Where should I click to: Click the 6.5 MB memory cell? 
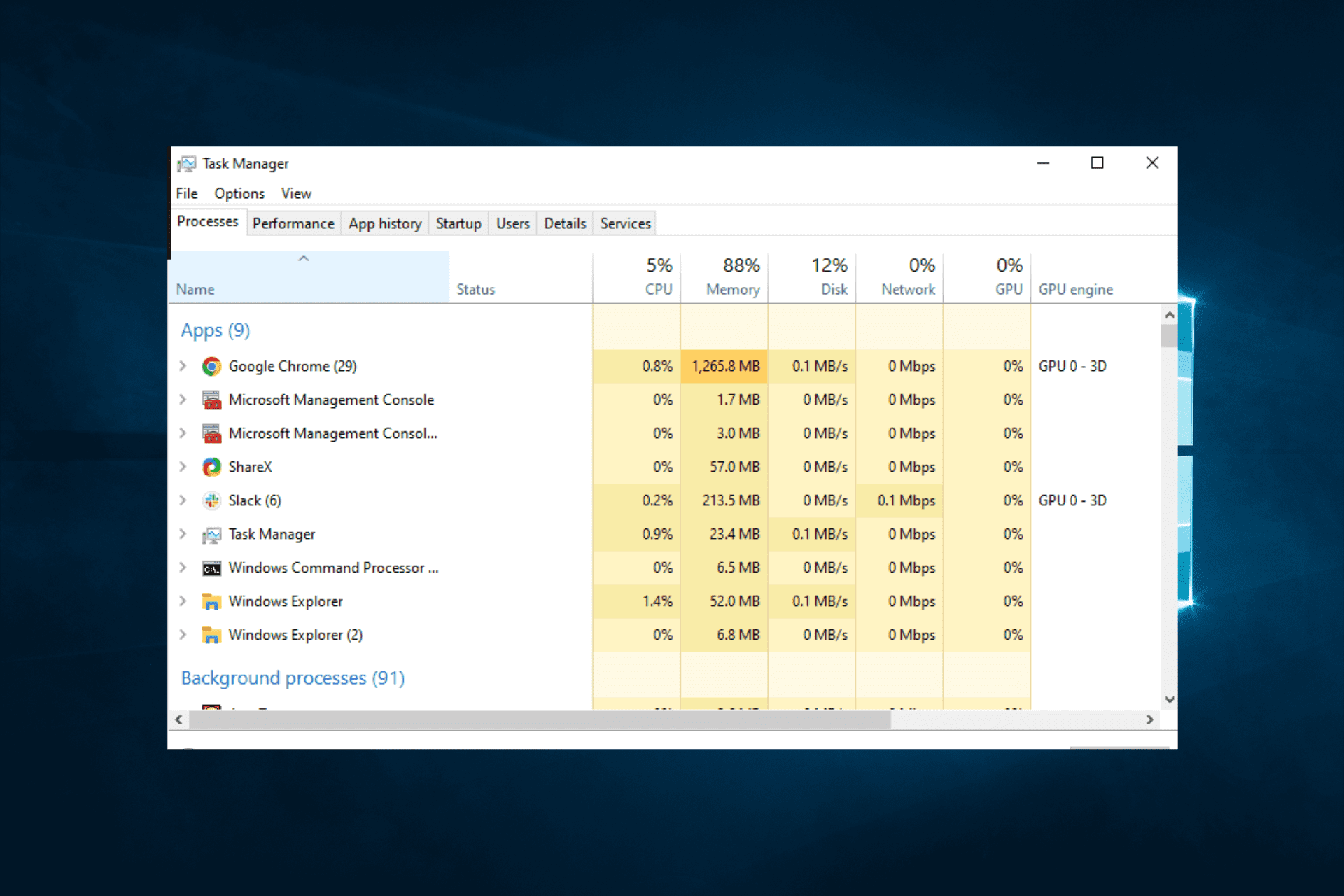click(724, 568)
